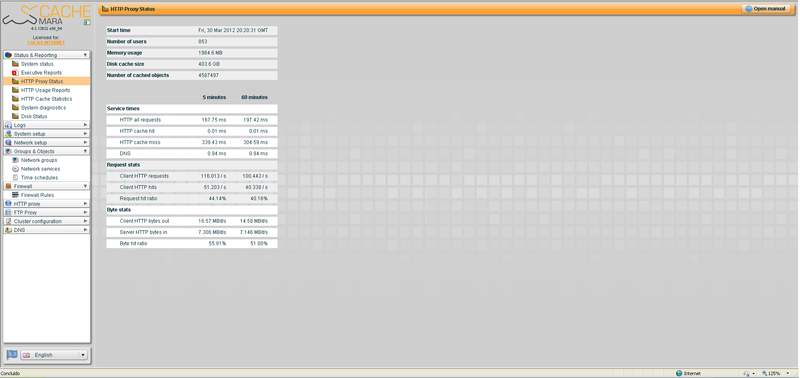Expand the HTTP proxy menu

coord(46,204)
